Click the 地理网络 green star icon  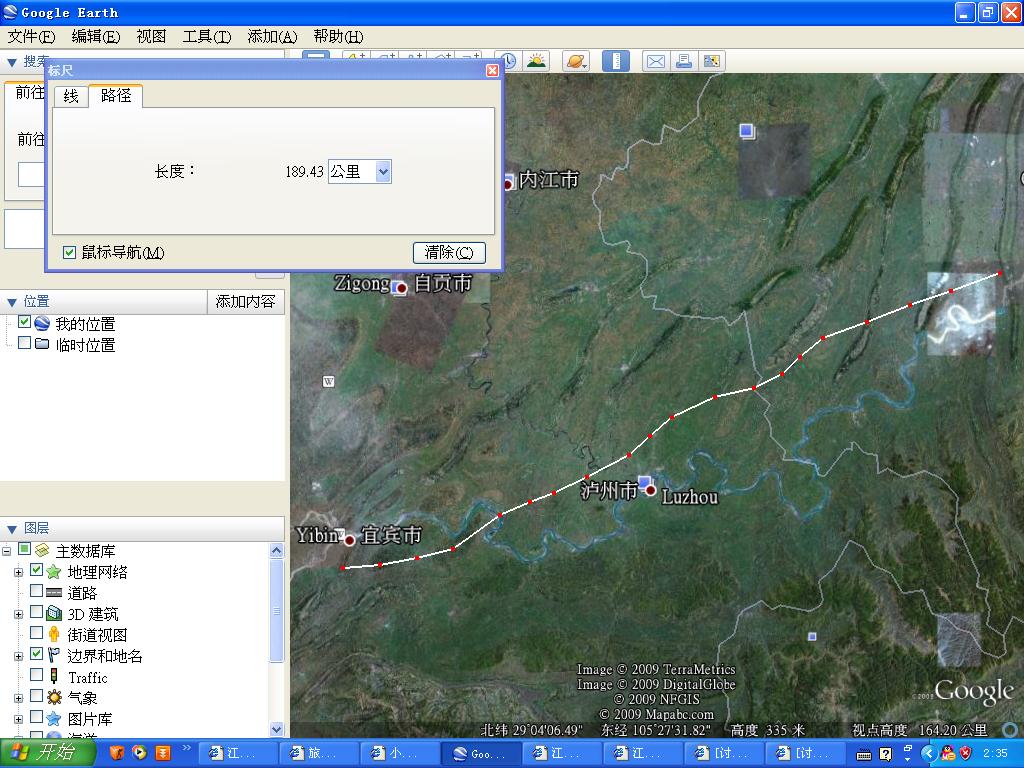(x=54, y=572)
